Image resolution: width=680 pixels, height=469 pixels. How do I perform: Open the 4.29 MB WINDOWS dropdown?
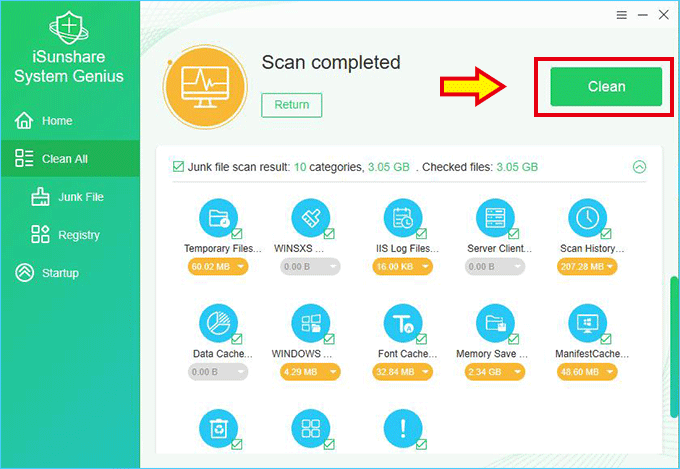coord(311,372)
